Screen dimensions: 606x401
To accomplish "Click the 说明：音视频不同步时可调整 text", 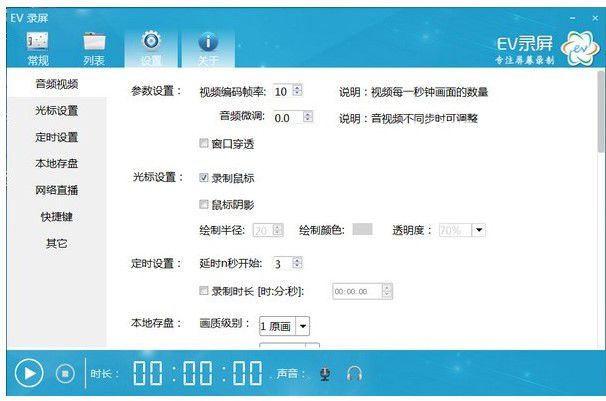I will [x=409, y=118].
